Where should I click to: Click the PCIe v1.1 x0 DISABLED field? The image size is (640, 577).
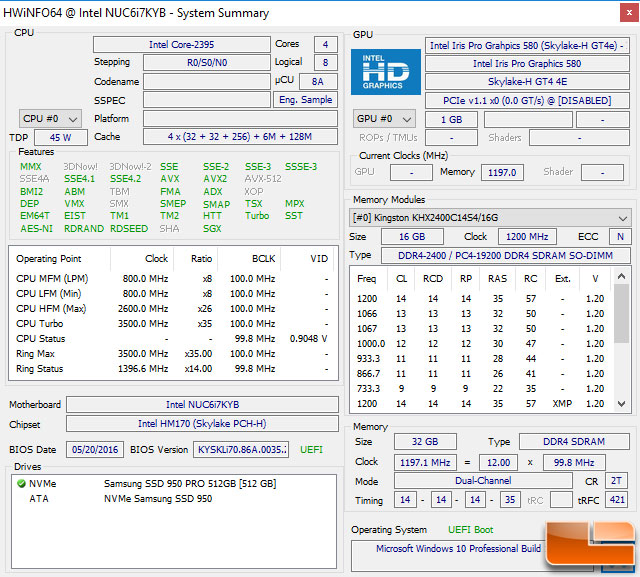point(527,100)
